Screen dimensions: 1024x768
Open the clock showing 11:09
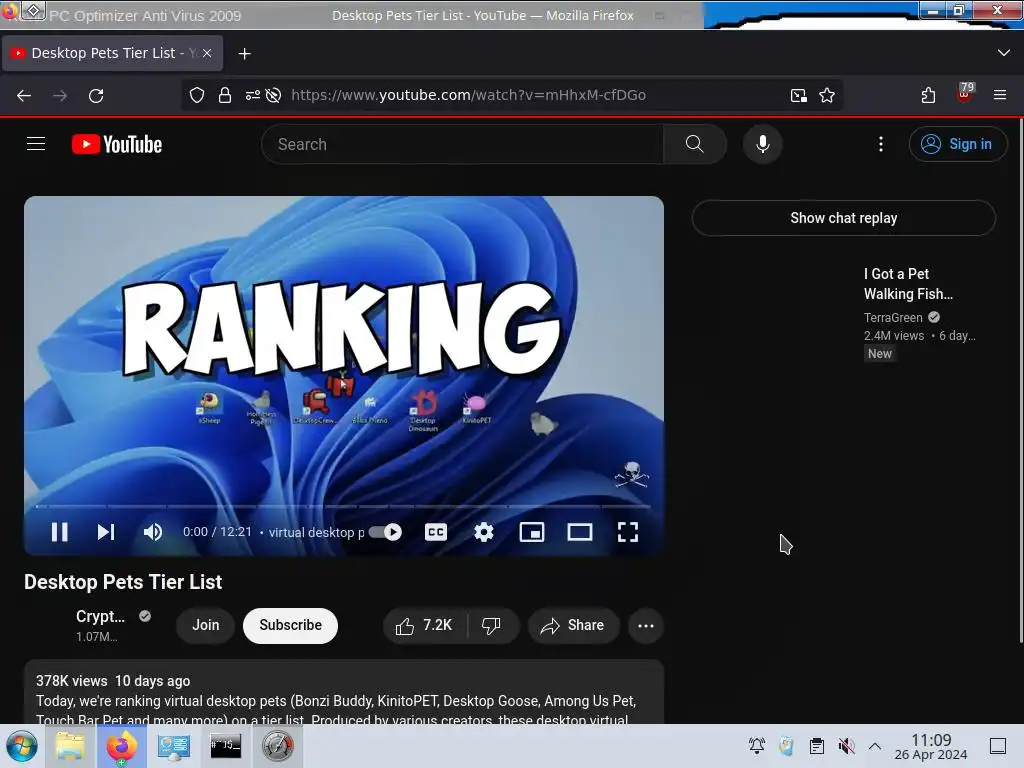click(x=931, y=746)
